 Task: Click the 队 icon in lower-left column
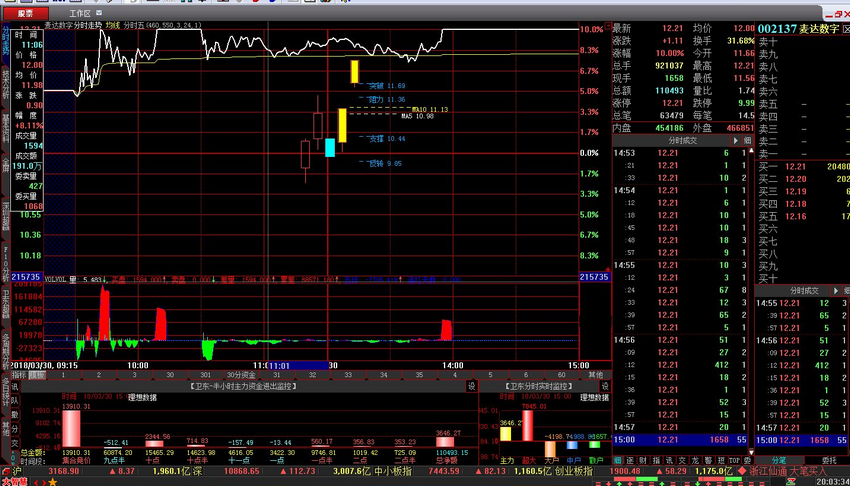(x=15, y=400)
